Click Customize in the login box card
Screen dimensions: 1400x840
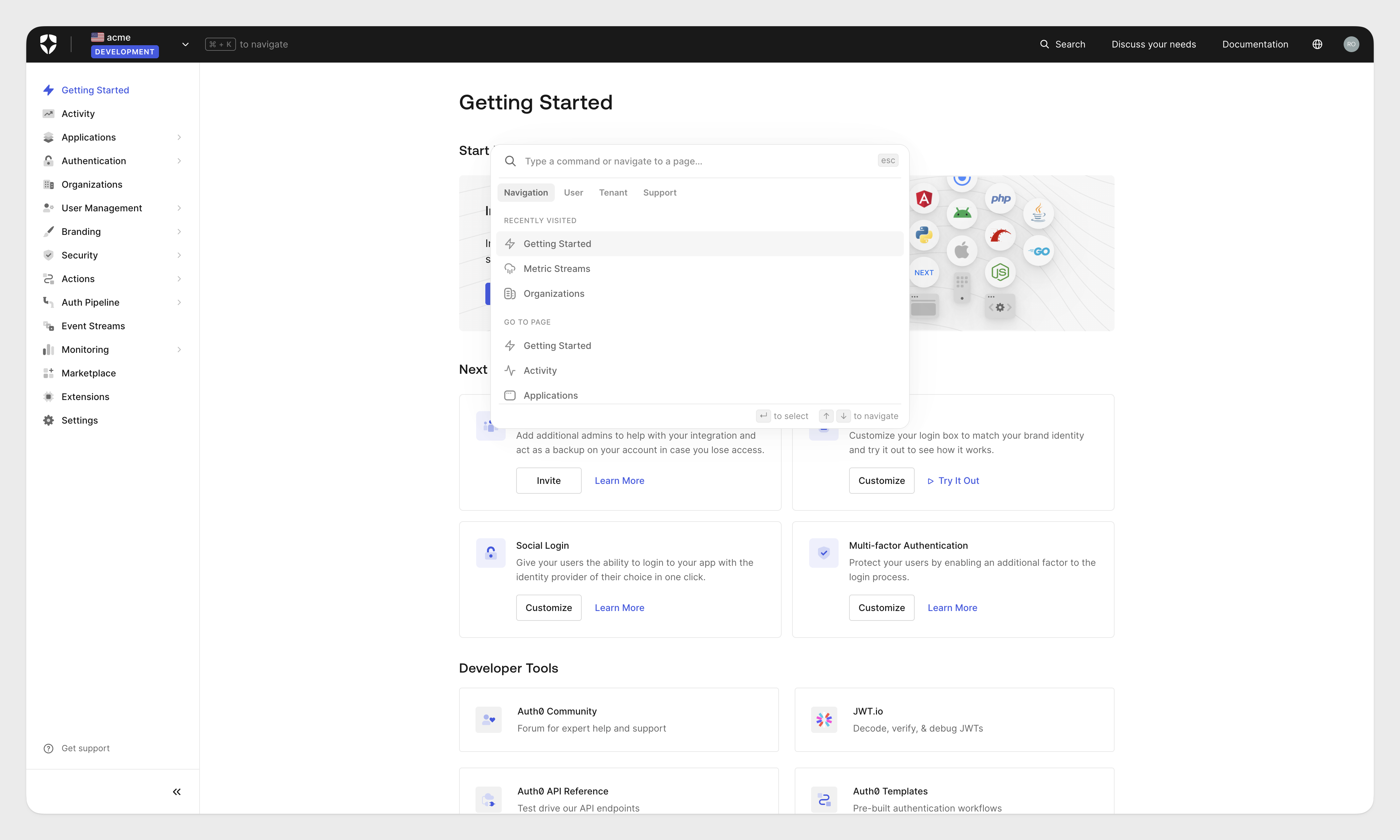(882, 481)
